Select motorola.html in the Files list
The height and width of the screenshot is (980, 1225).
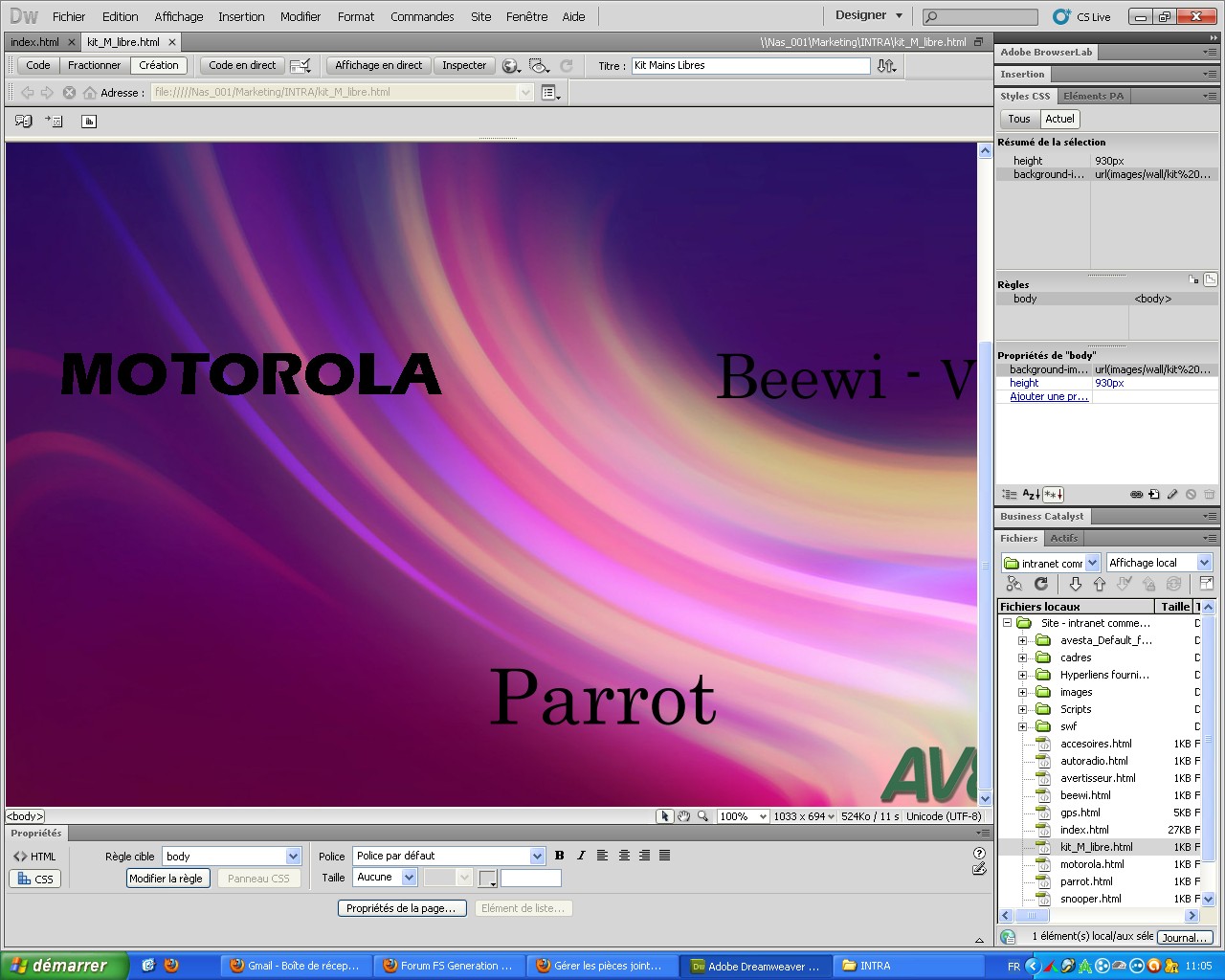point(1092,864)
